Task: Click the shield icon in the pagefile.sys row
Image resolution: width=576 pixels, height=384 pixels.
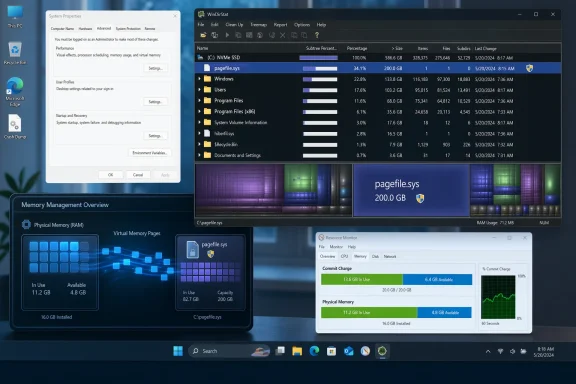Action: click(x=529, y=68)
